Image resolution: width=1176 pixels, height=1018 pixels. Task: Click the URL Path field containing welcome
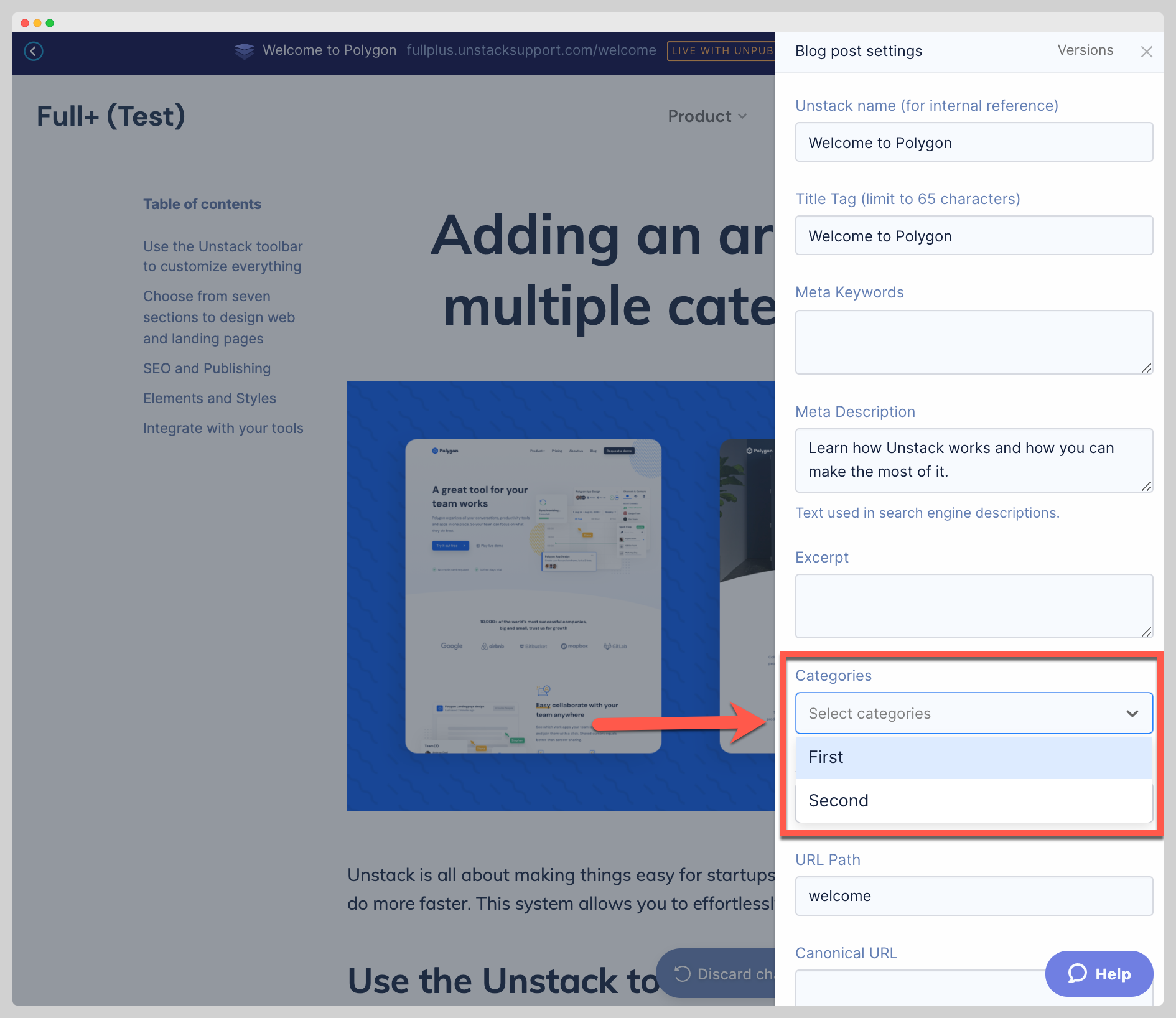(x=974, y=896)
